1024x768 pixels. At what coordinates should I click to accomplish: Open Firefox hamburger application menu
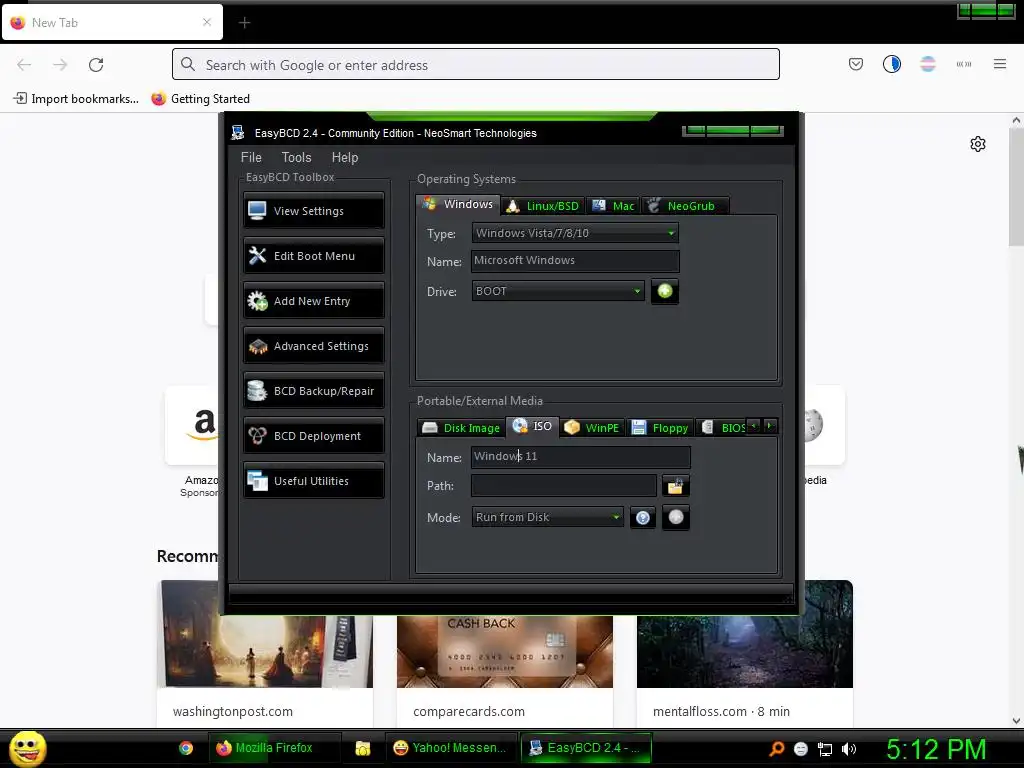(1000, 64)
